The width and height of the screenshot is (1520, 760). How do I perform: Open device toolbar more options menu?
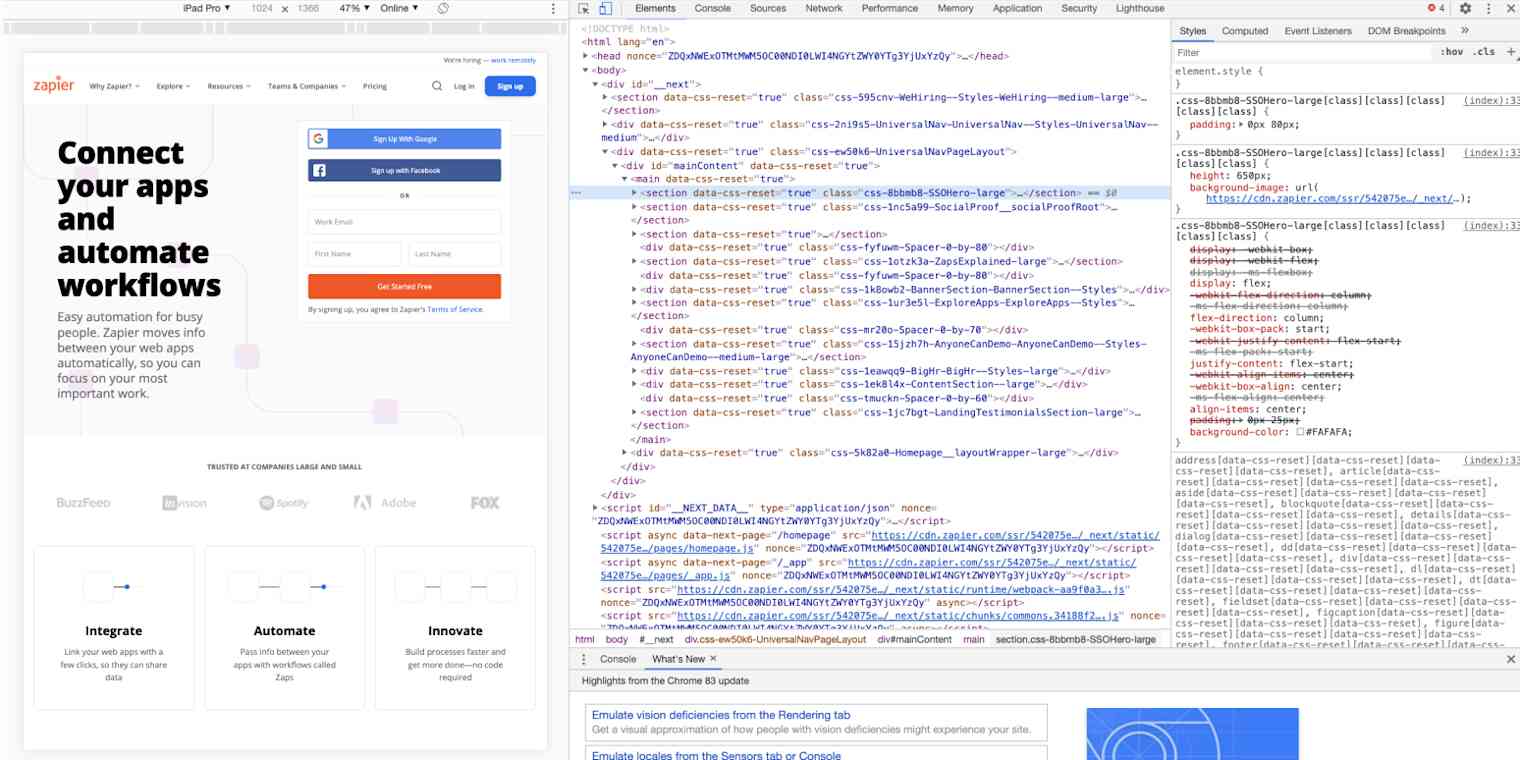[553, 8]
